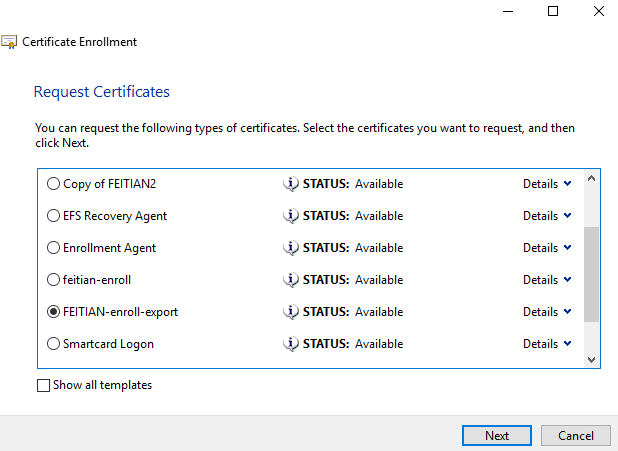Click status info icon for Copy of FEITIAN2
618x451 pixels.
point(291,184)
